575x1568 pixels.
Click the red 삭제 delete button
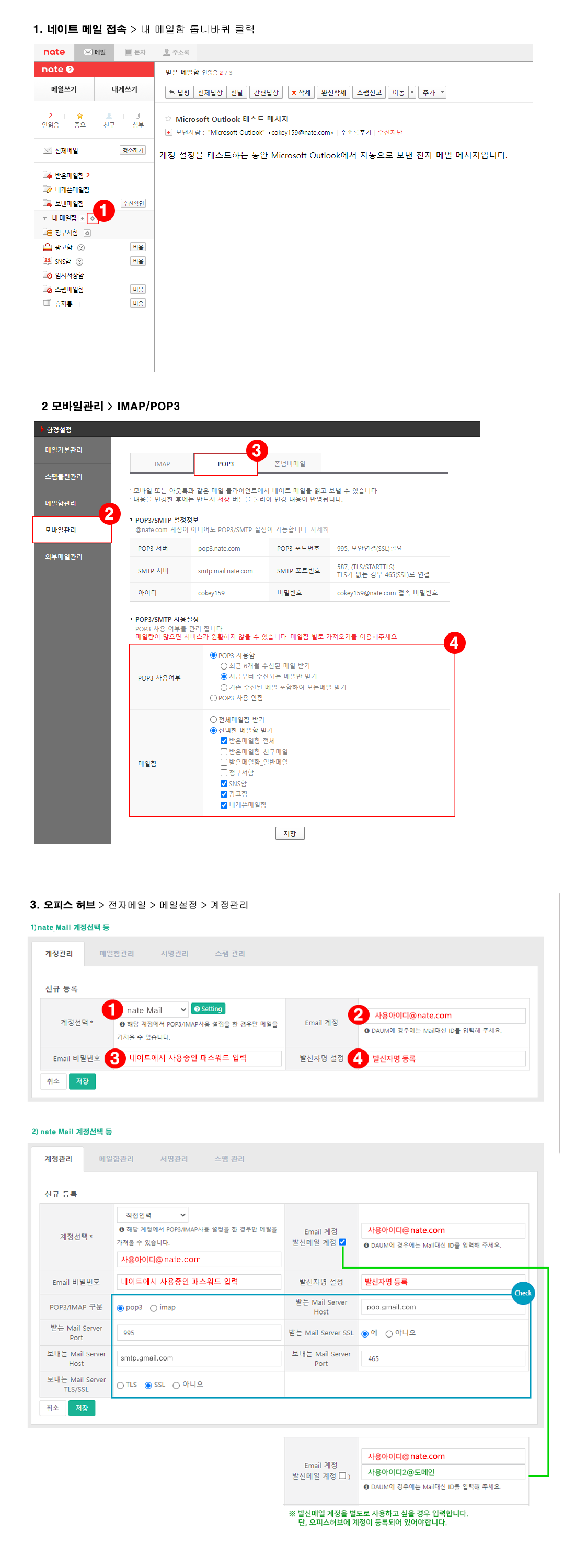coord(301,93)
